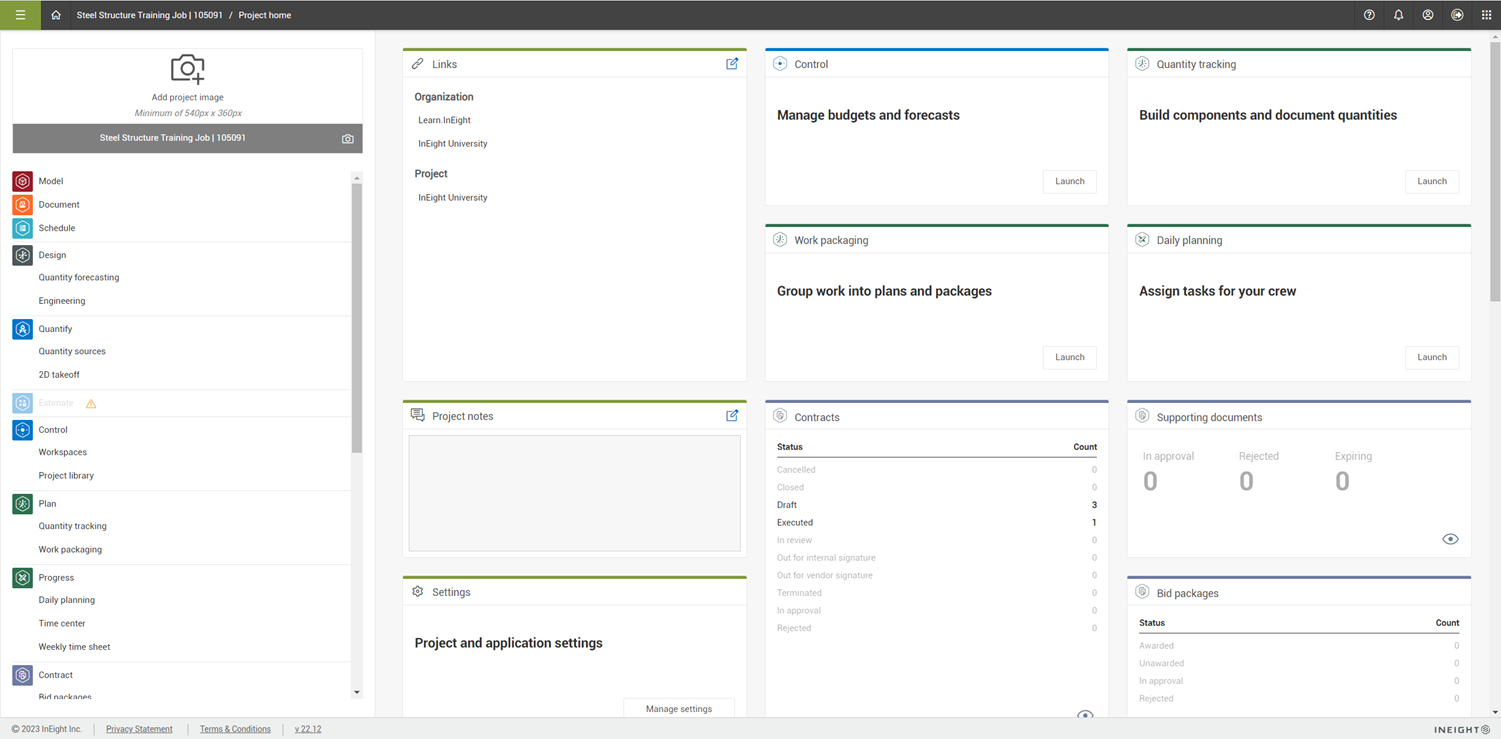The height and width of the screenshot is (739, 1501).
Task: Click the page vertical scrollbar thumb
Action: click(1495, 170)
